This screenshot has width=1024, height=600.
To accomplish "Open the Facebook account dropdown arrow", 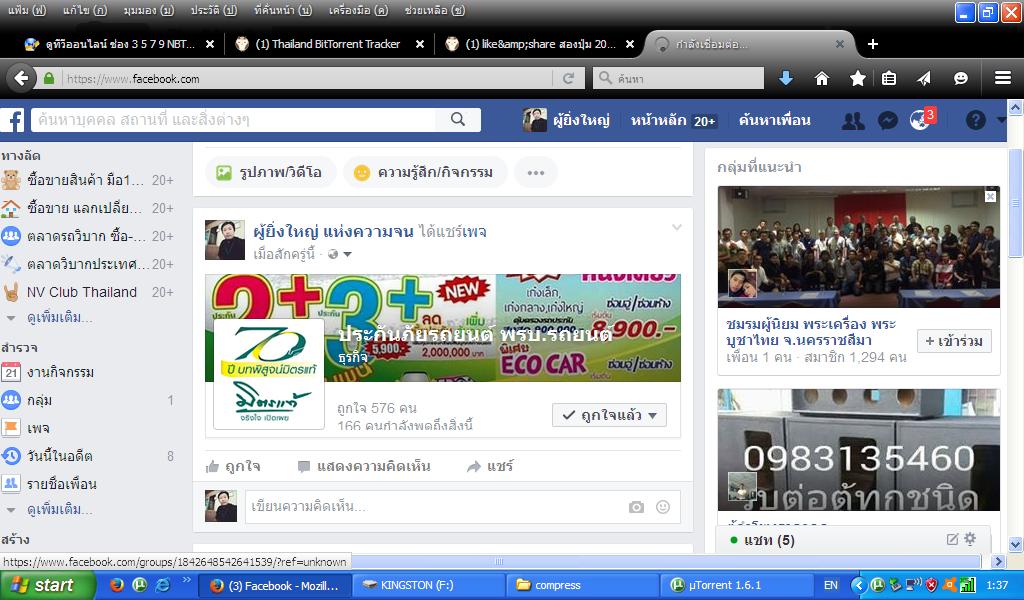I will click(1002, 120).
